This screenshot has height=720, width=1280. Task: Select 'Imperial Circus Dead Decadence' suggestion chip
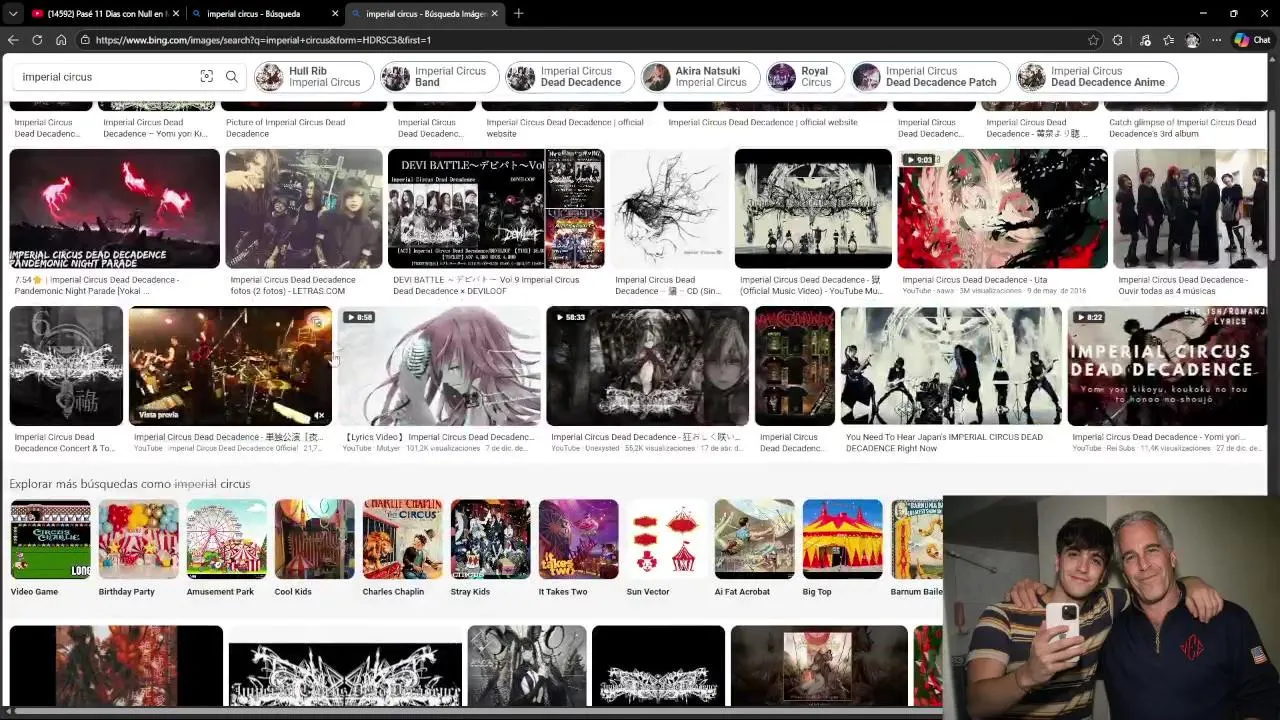click(x=570, y=77)
